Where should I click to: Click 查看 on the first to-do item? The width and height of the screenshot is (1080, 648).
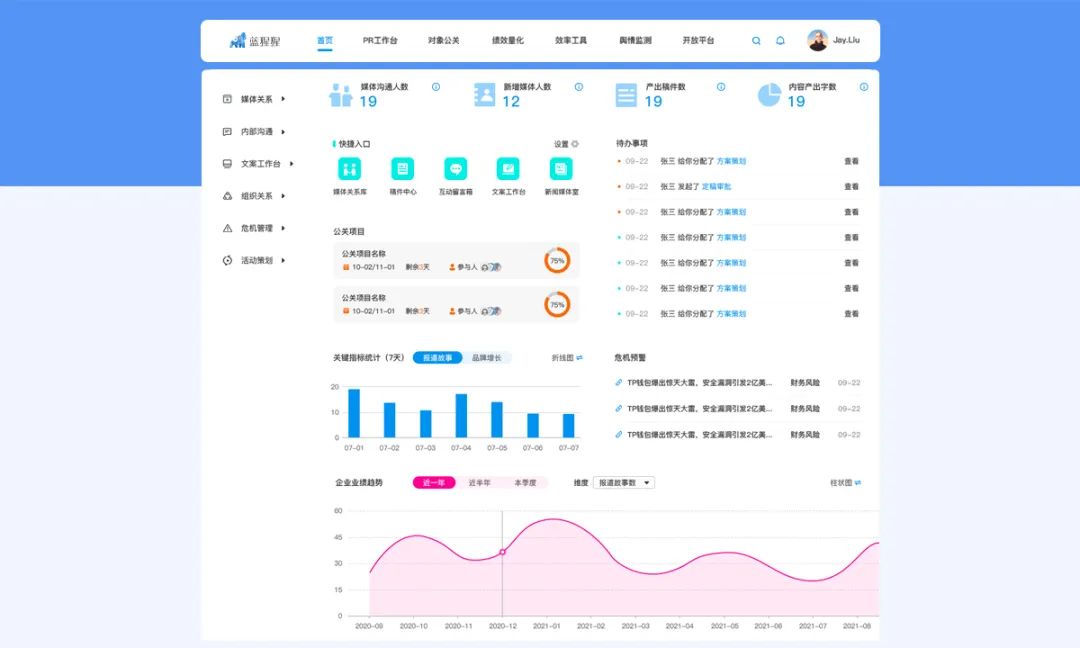(851, 161)
